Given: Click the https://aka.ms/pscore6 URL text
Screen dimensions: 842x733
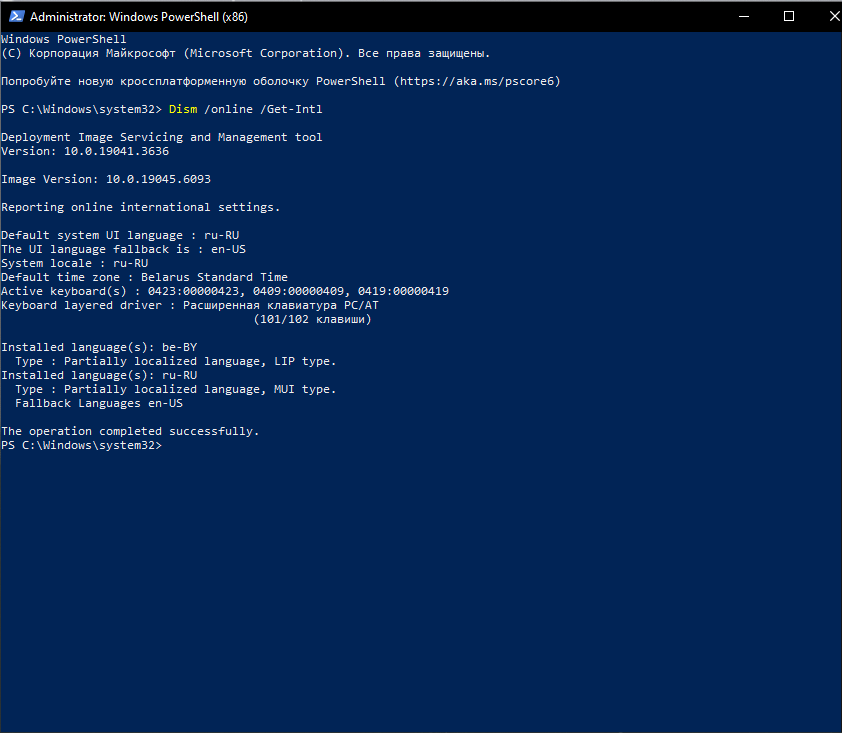Looking at the screenshot, I should click(x=477, y=81).
